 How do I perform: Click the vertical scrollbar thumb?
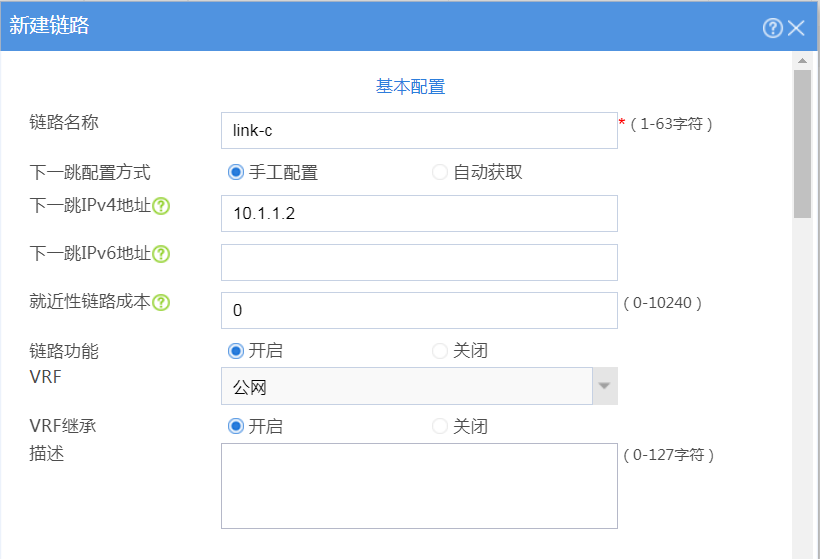coord(802,144)
